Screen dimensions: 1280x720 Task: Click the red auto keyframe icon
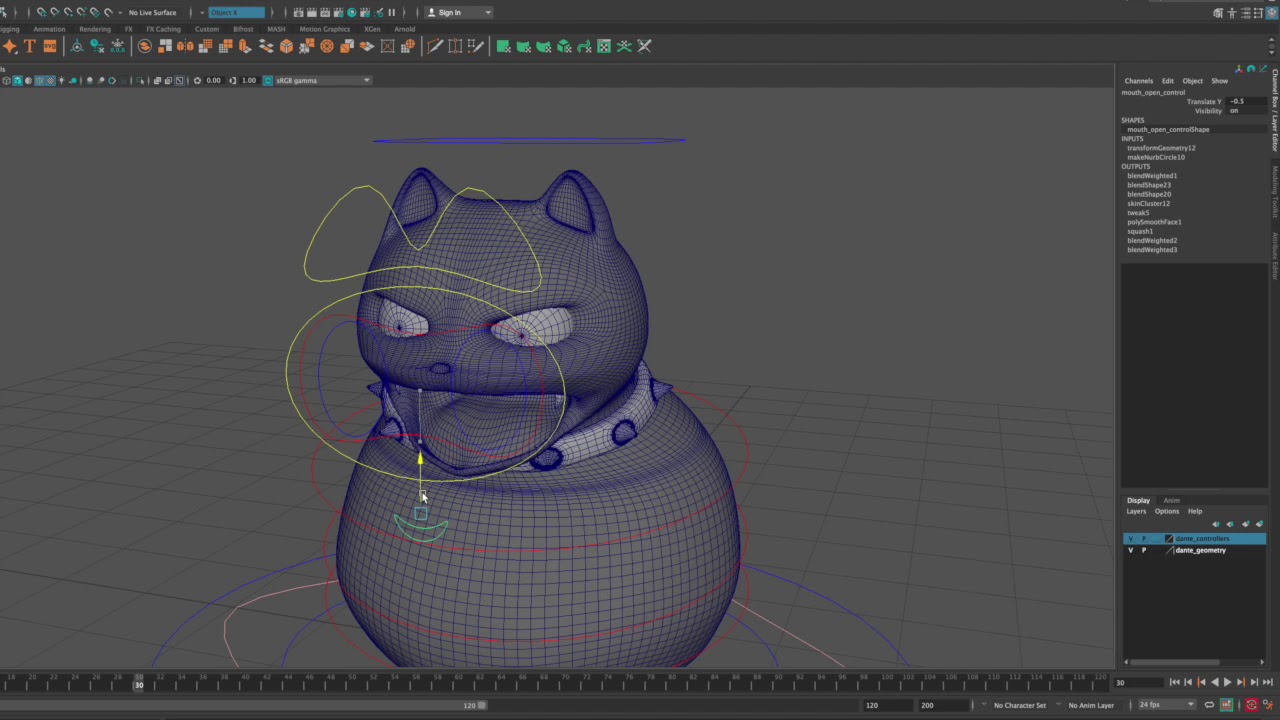click(x=1251, y=705)
